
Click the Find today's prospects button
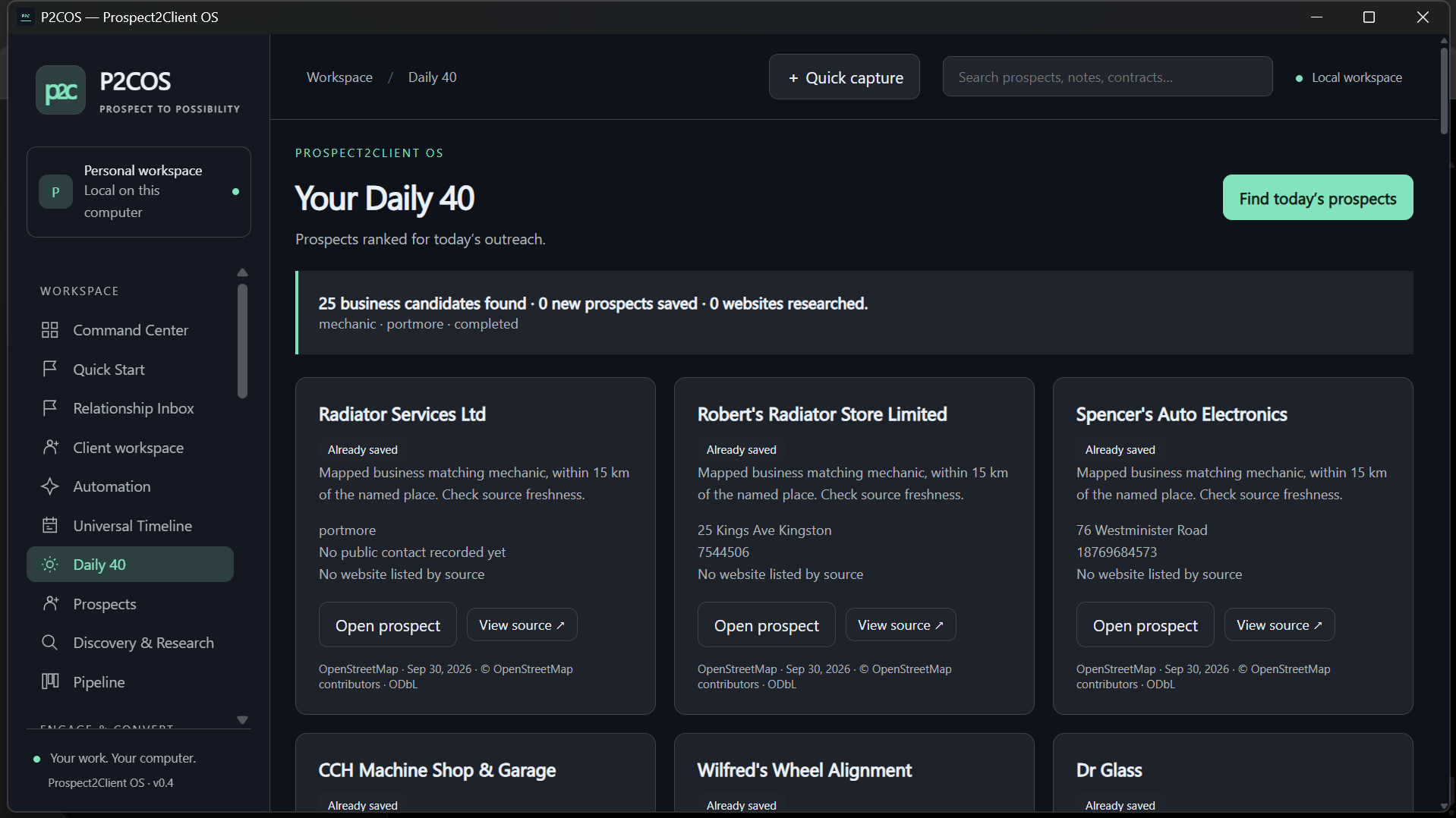tap(1318, 198)
